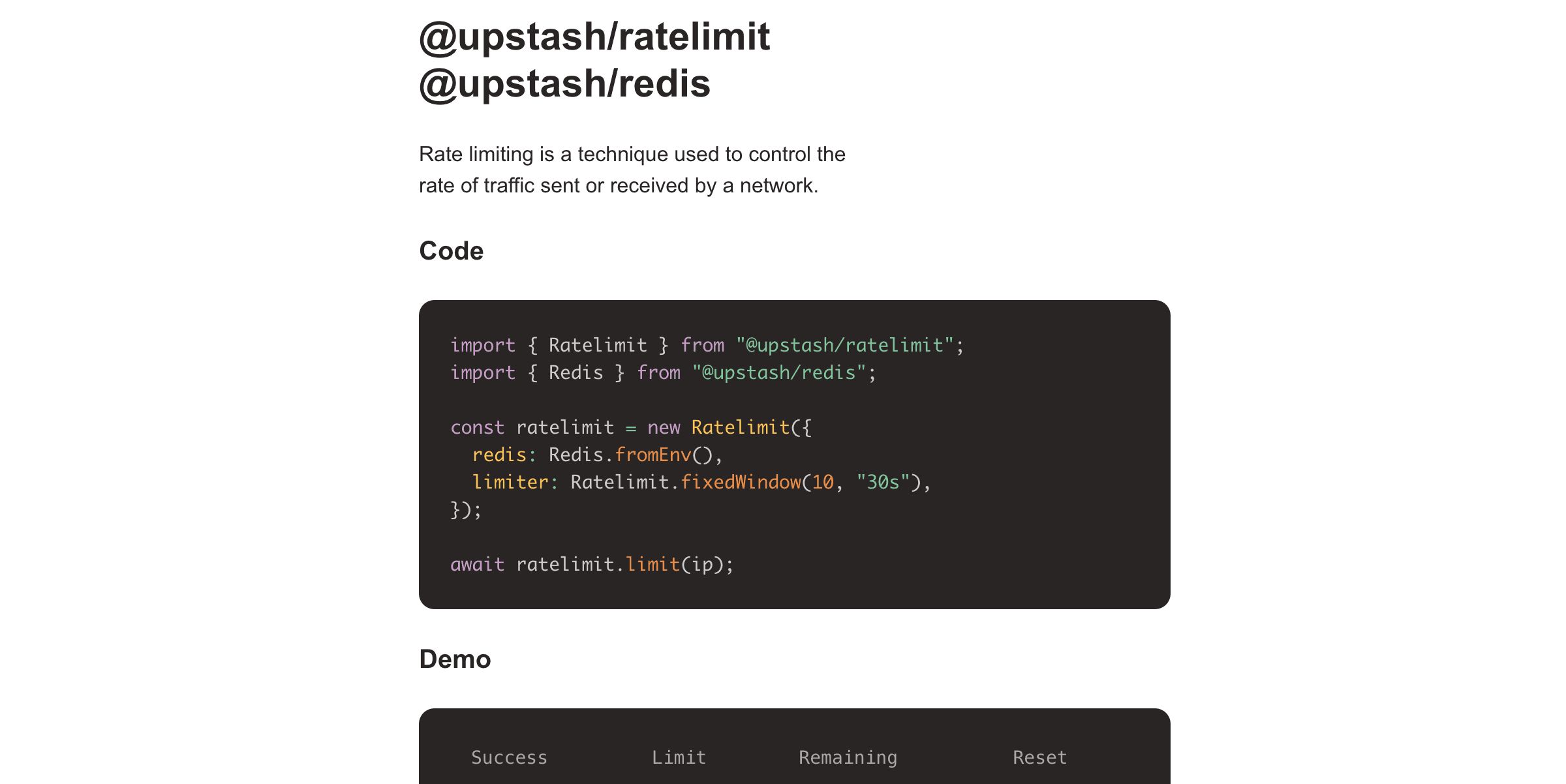Click the "30s" string in code
Viewport: 1566px width, 784px height.
[x=883, y=482]
